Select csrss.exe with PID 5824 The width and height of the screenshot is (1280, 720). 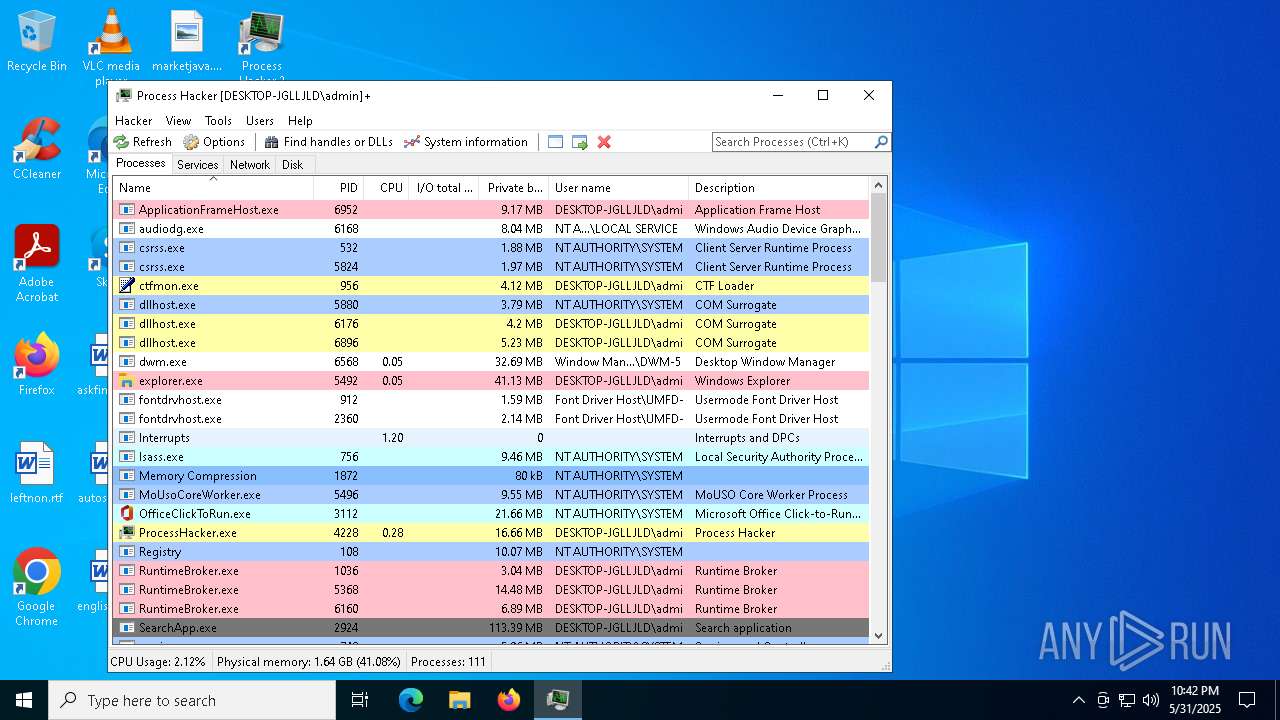click(491, 267)
